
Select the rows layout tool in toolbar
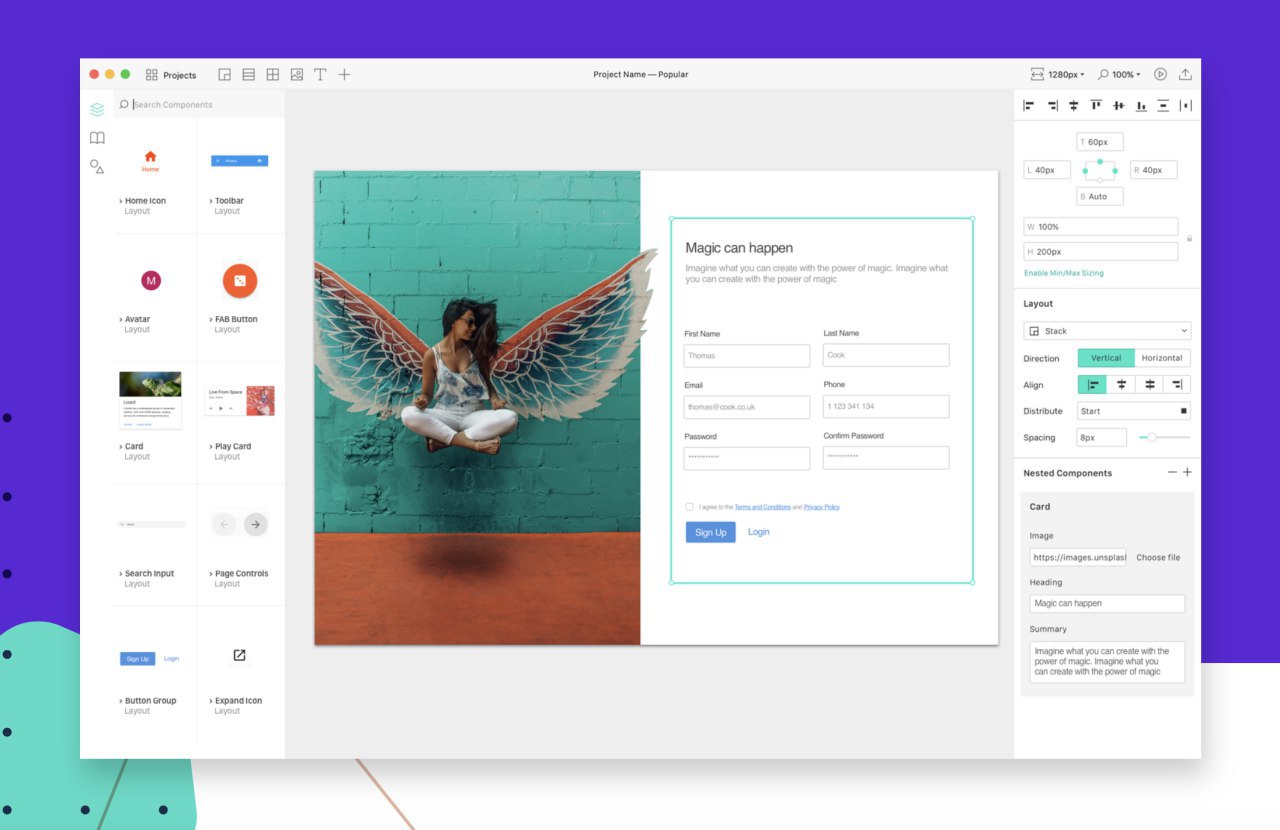(248, 75)
